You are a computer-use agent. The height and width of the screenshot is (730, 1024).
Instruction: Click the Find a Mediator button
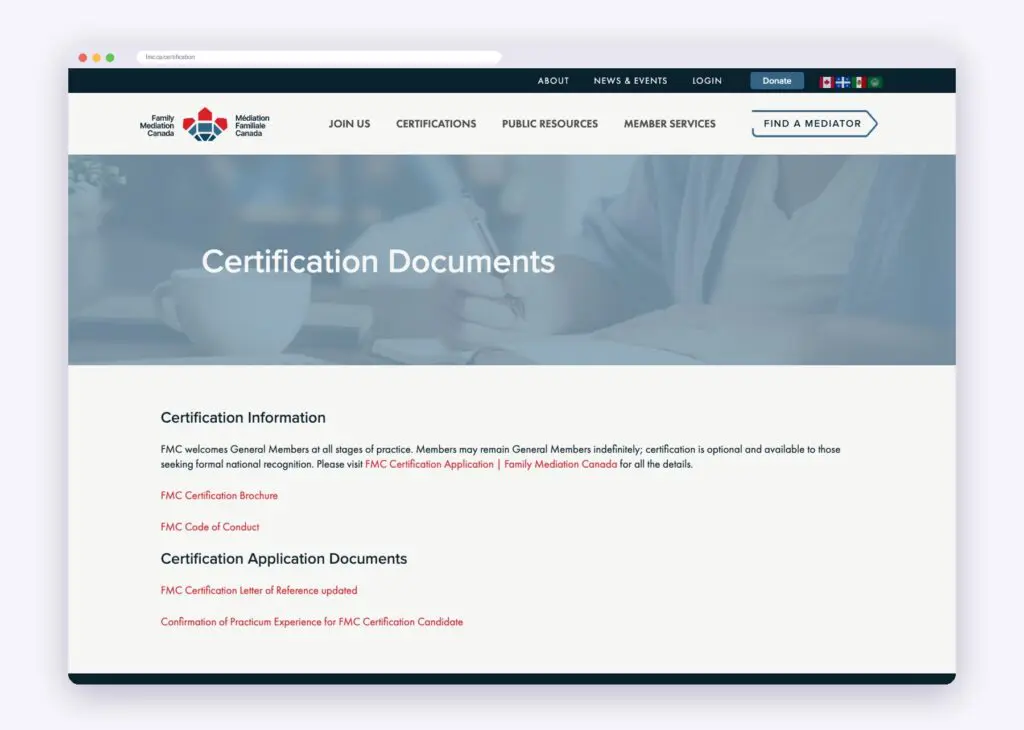[x=814, y=123]
